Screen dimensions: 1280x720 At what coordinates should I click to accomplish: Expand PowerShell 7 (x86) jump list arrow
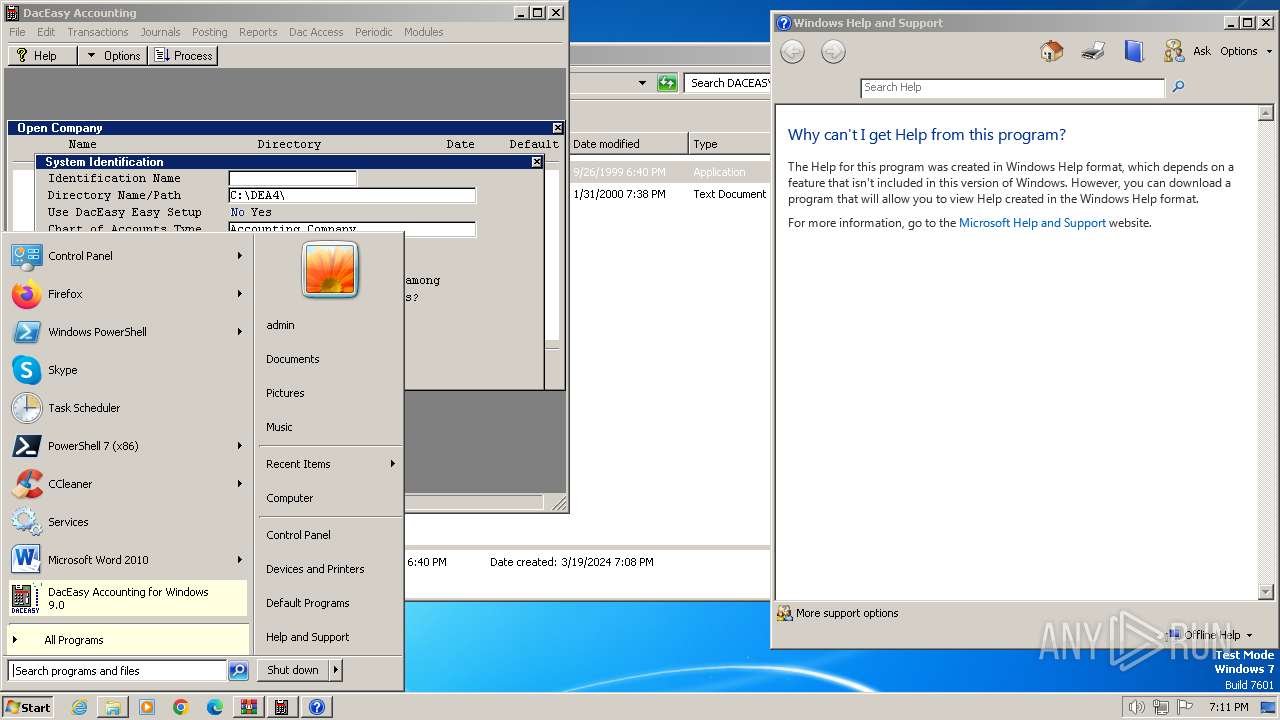(x=240, y=446)
